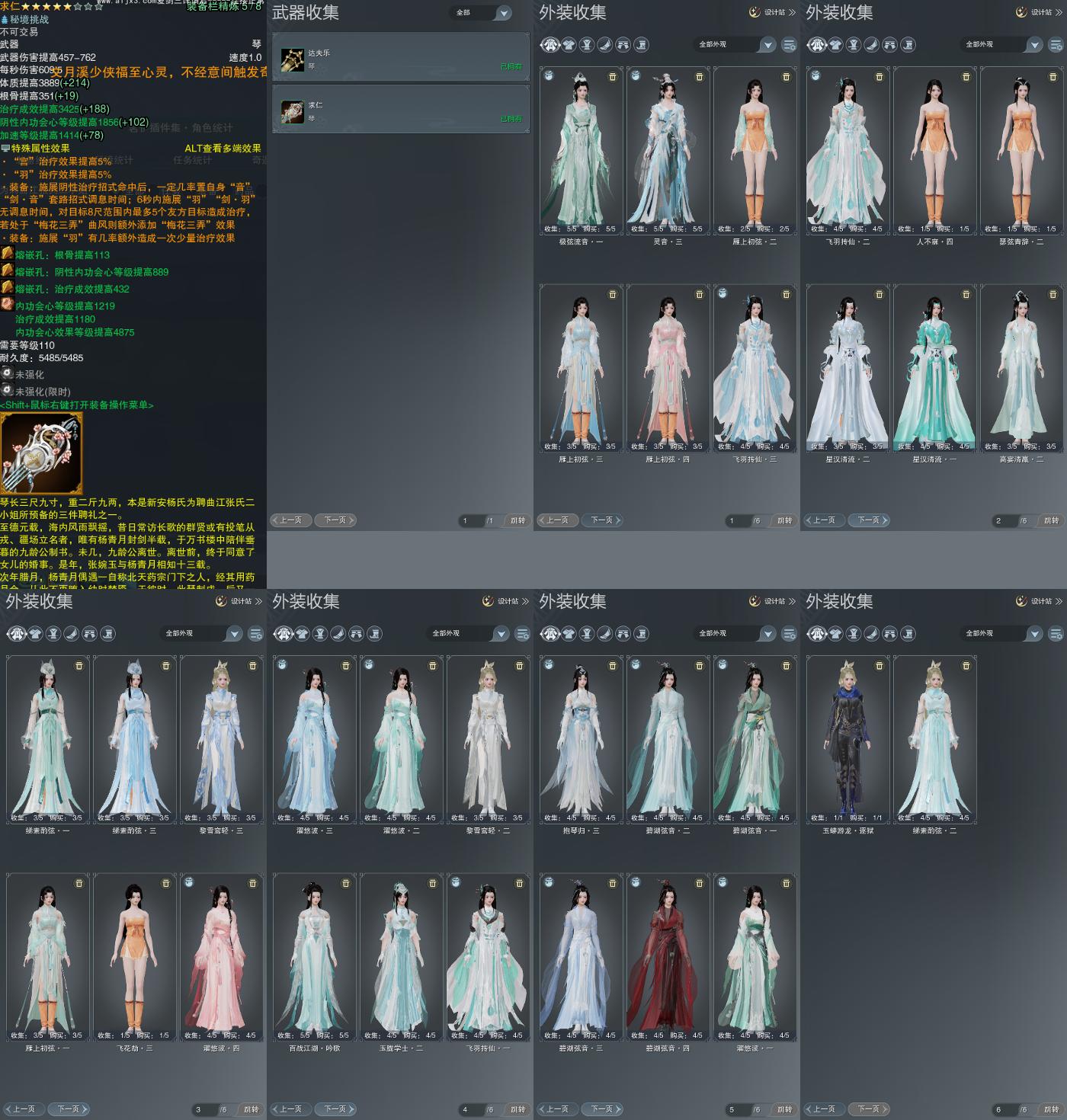Open the 全部 dropdown in 武器收集 panel
The height and width of the screenshot is (1120, 1067).
pos(482,13)
